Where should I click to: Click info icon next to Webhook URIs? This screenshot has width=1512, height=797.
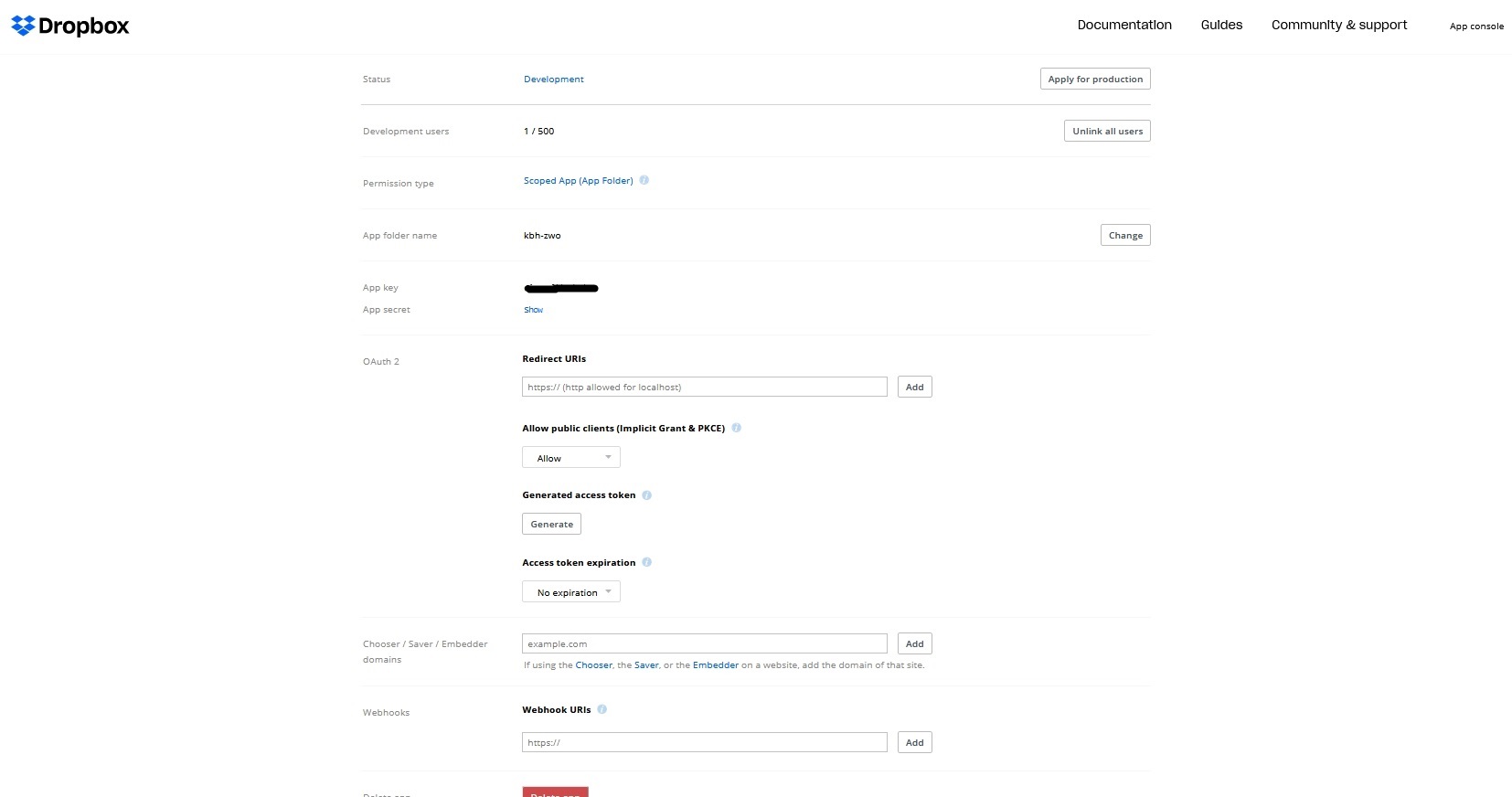point(602,709)
